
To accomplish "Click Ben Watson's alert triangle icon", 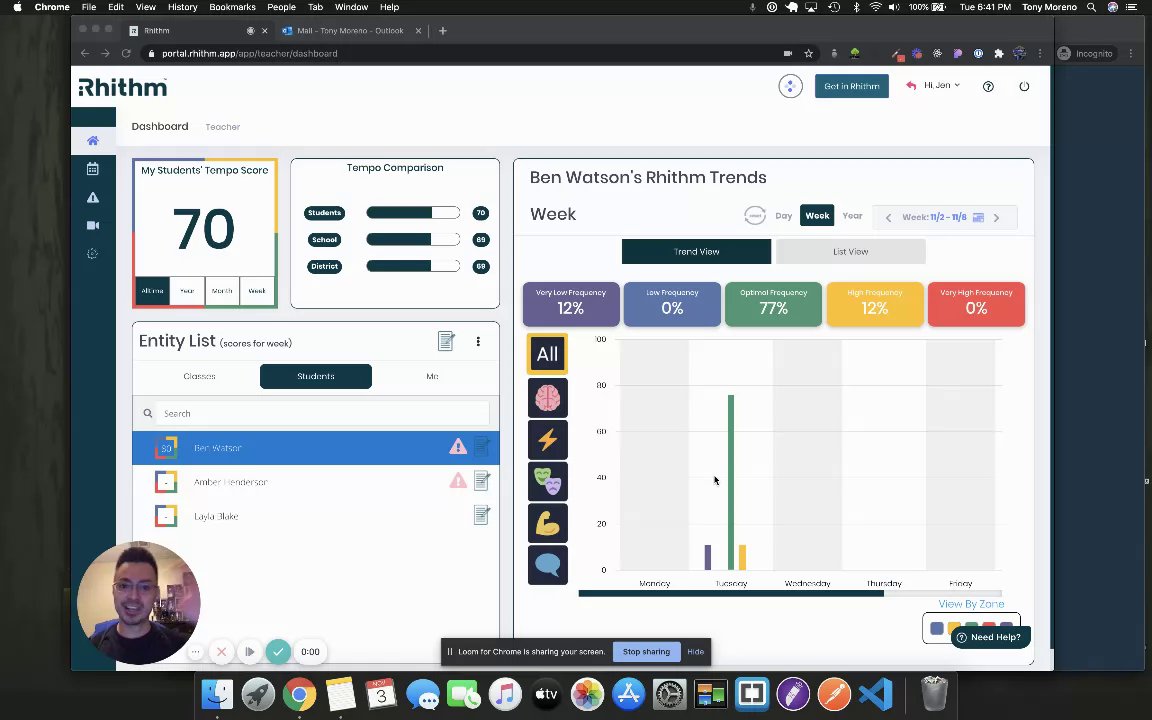I will point(458,447).
